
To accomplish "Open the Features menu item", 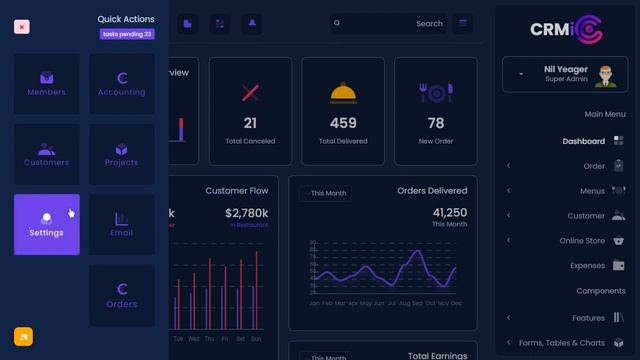I will [588, 318].
